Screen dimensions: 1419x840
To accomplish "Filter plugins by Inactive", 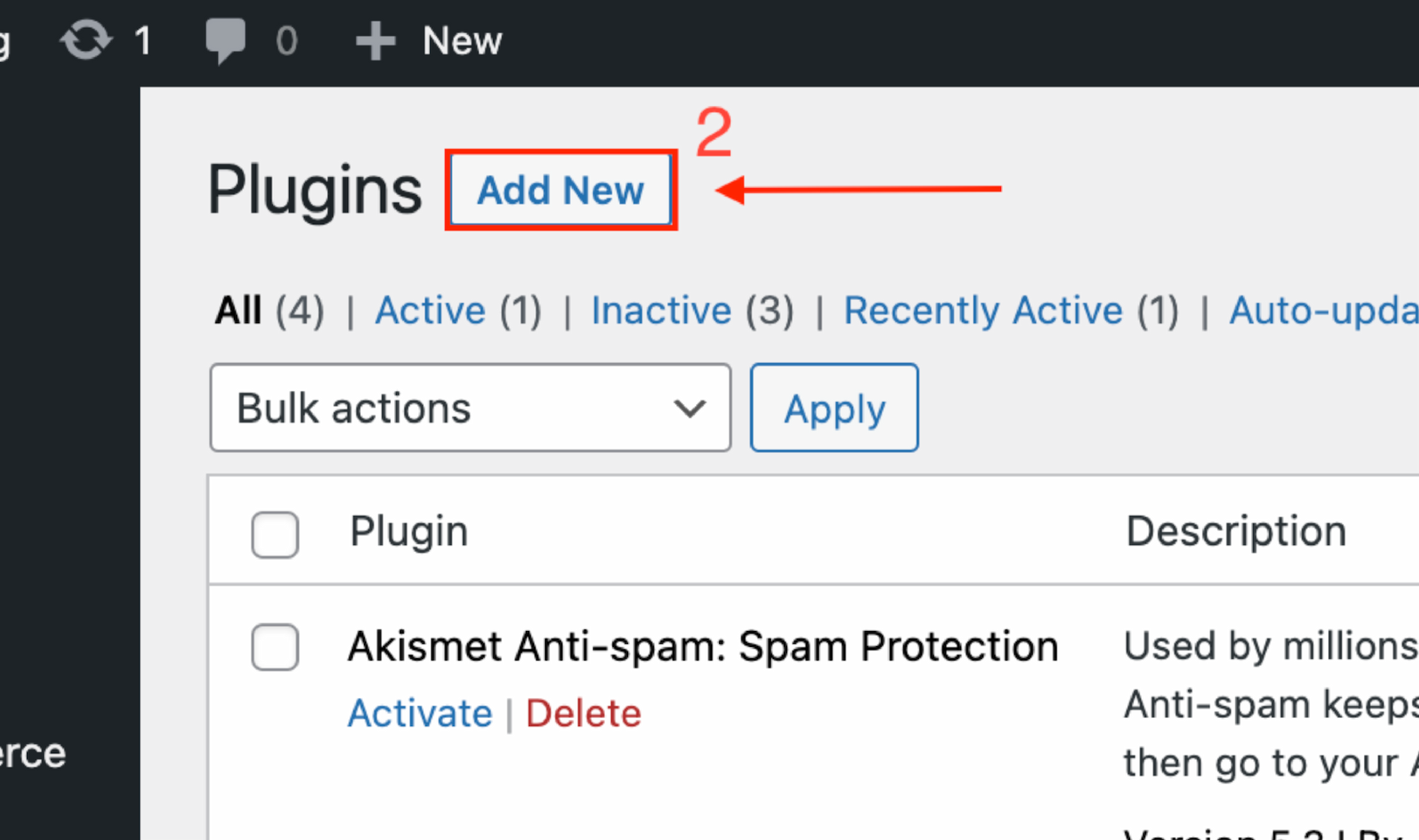I will pyautogui.click(x=661, y=310).
